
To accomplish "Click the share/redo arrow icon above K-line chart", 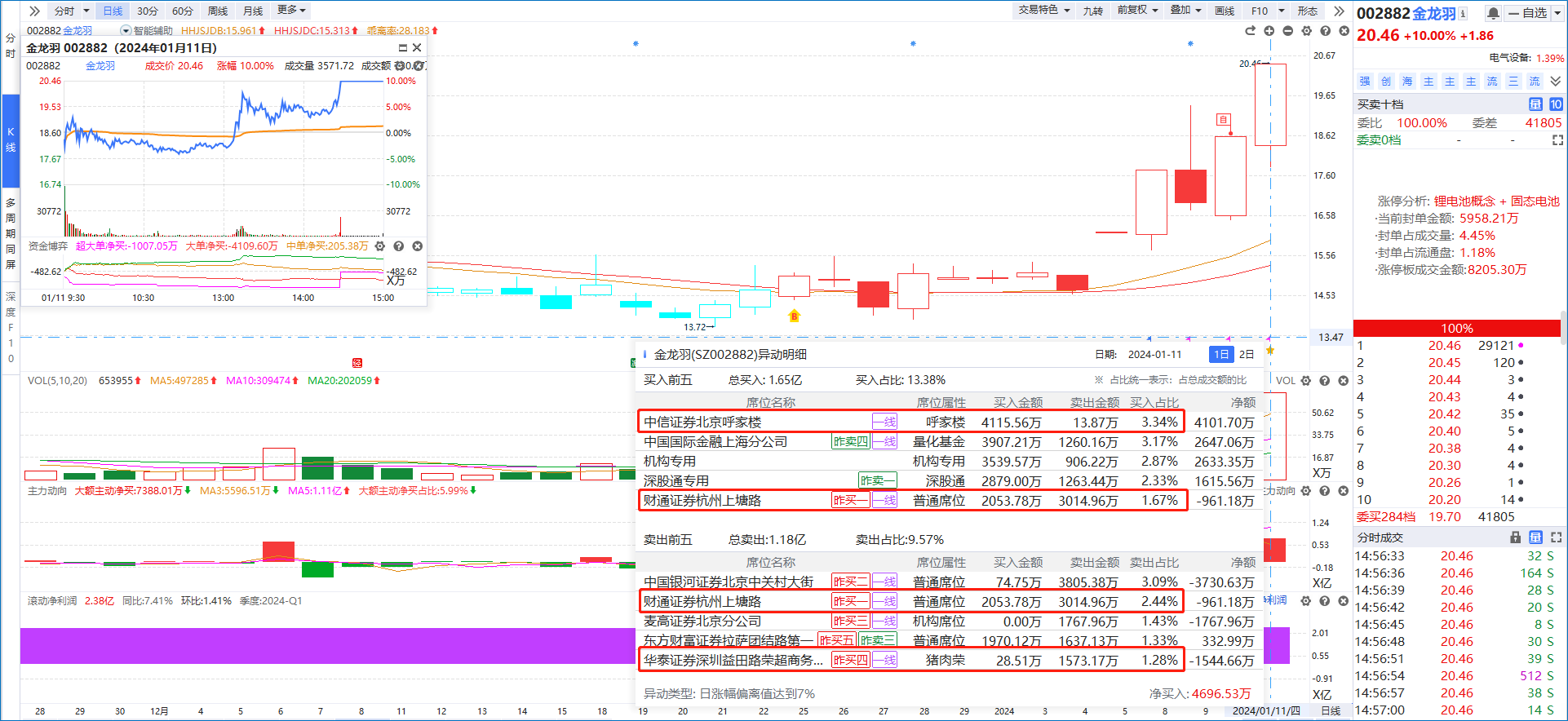I will point(1250,31).
